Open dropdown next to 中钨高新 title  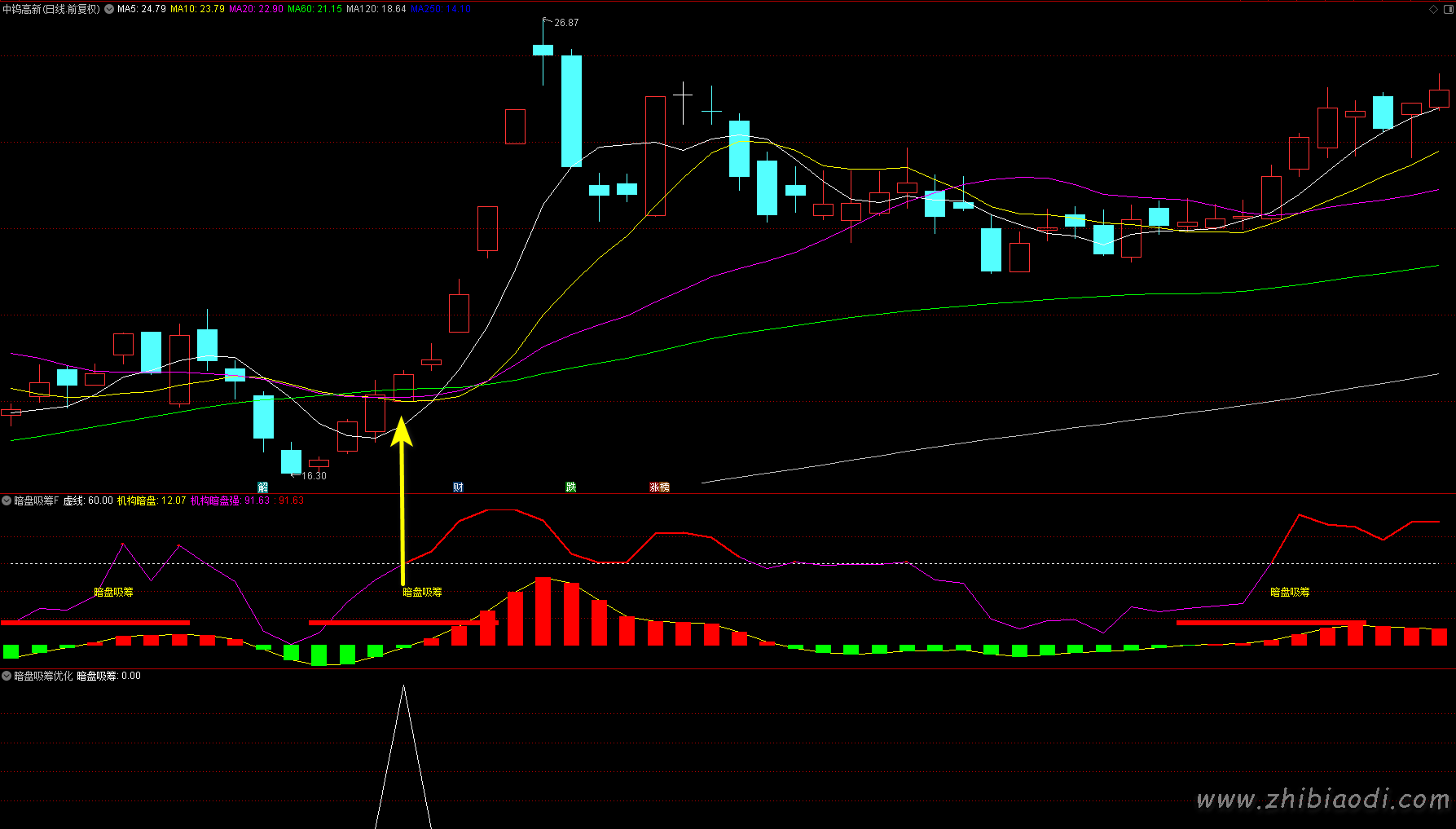[x=109, y=9]
